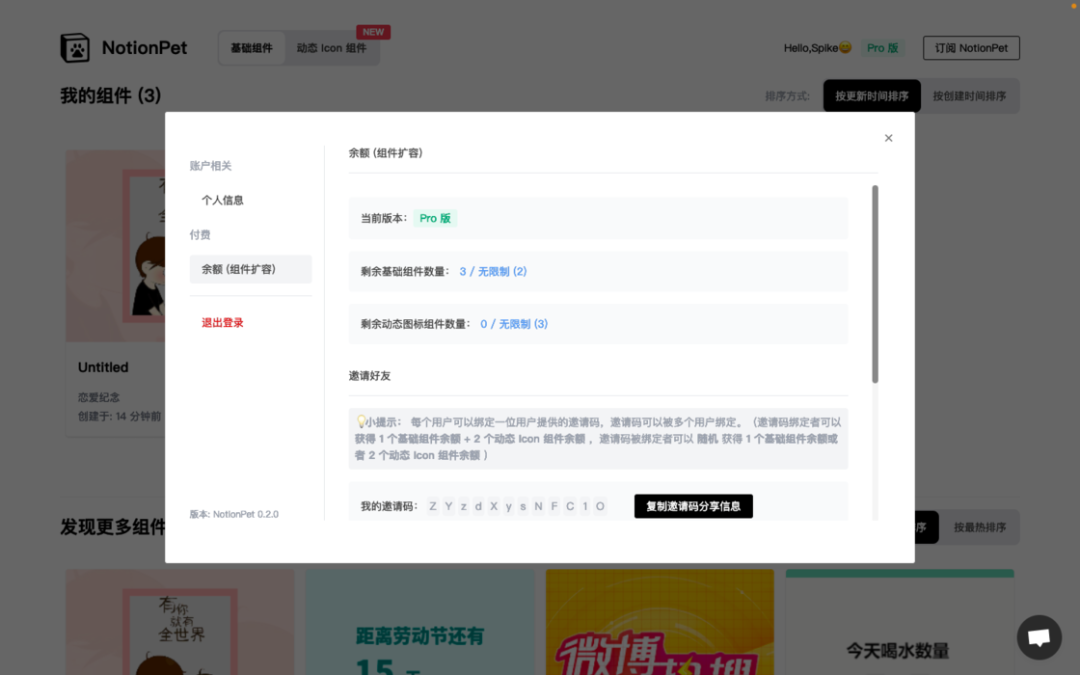Click the value 0 / 无限制 (3)

tap(514, 324)
